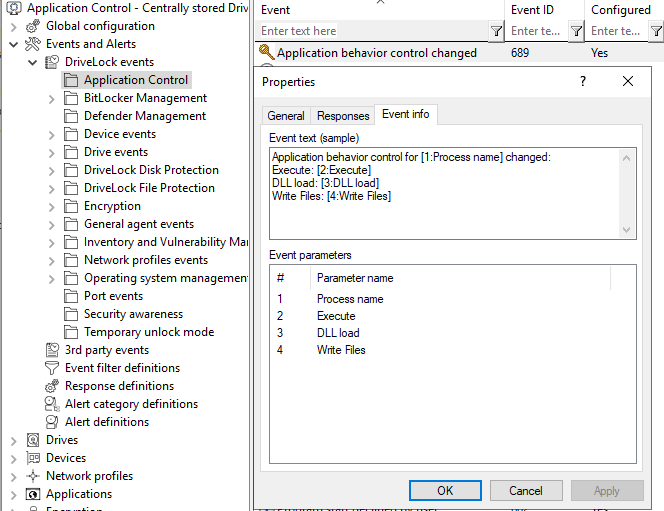This screenshot has width=664, height=511.
Task: Click the event text scrollbar down arrow
Action: tap(627, 230)
